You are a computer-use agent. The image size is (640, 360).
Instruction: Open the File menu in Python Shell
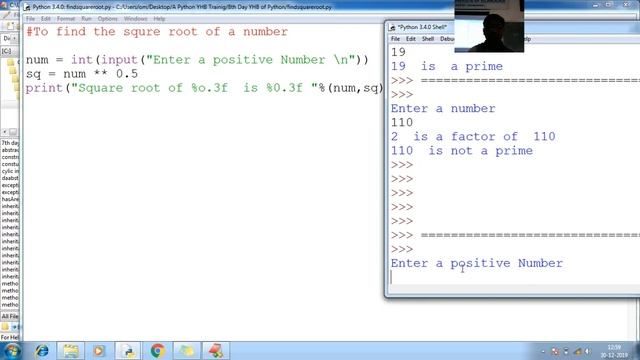395,39
